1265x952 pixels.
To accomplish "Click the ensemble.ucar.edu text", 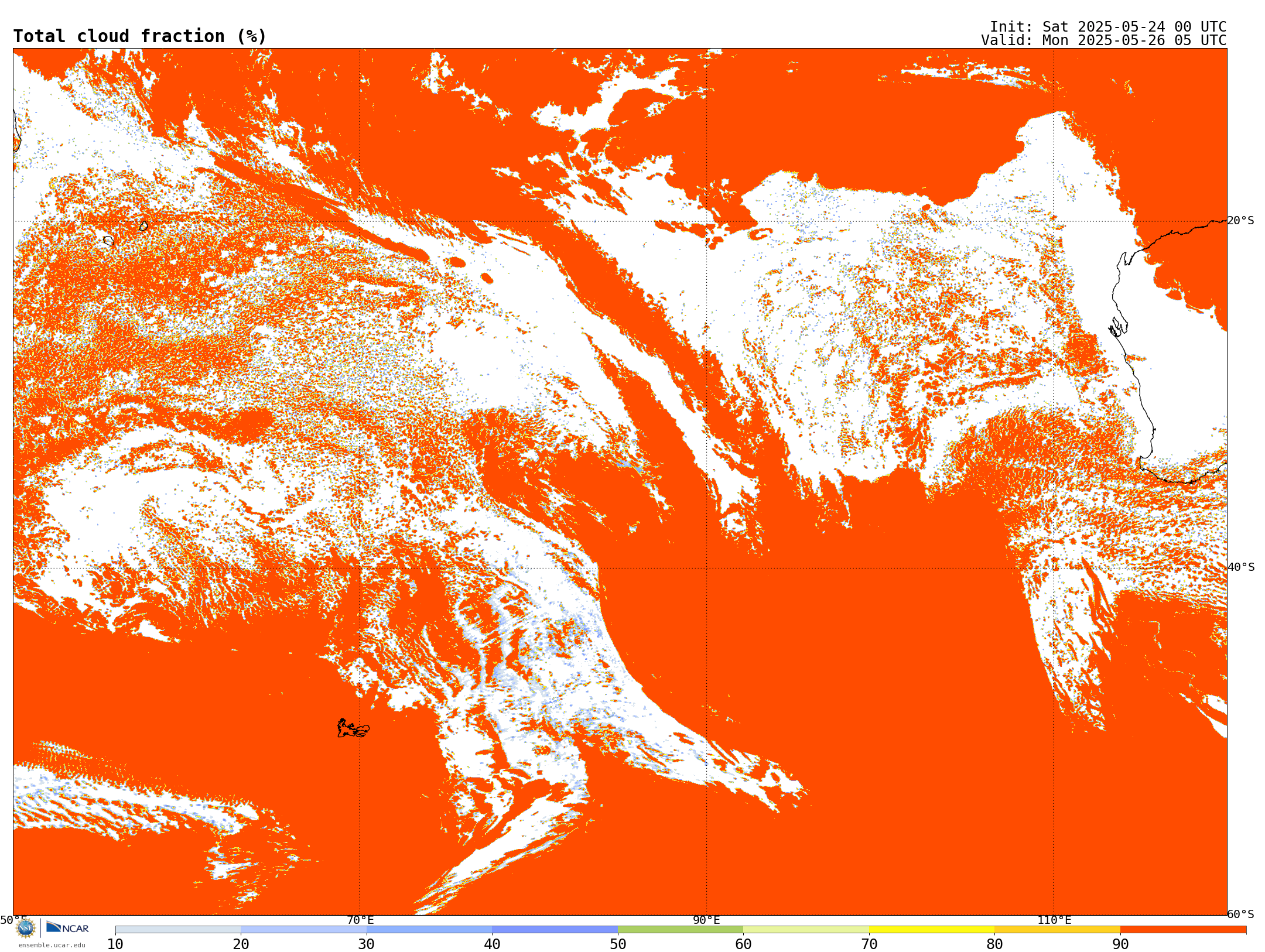I will pyautogui.click(x=52, y=945).
